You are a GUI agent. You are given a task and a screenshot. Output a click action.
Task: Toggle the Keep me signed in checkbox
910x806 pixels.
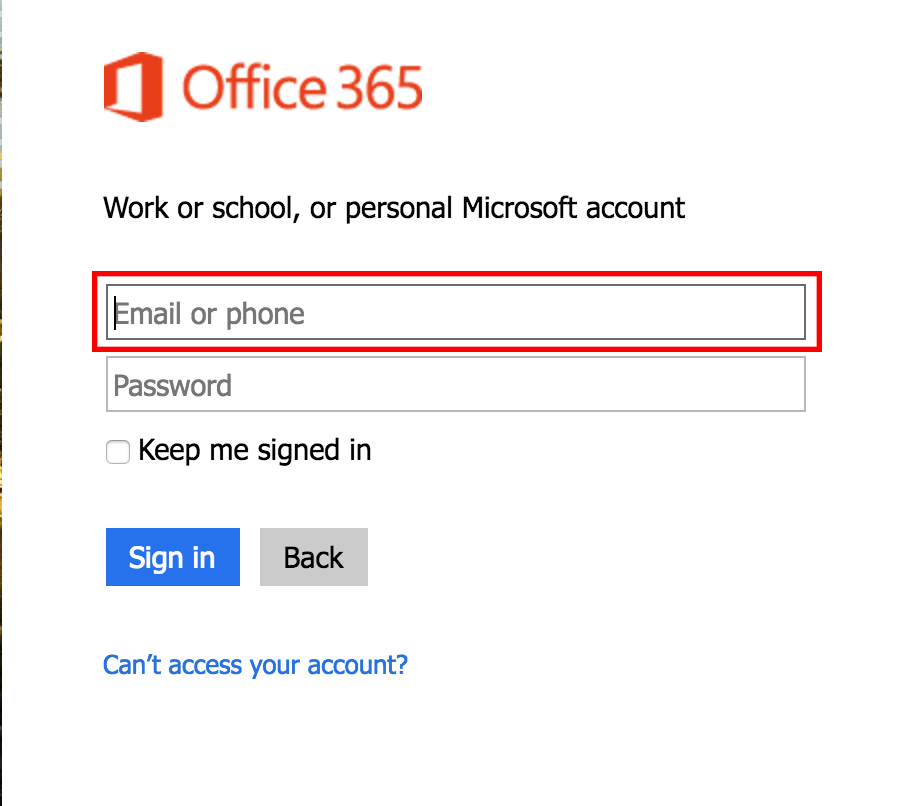[x=118, y=453]
